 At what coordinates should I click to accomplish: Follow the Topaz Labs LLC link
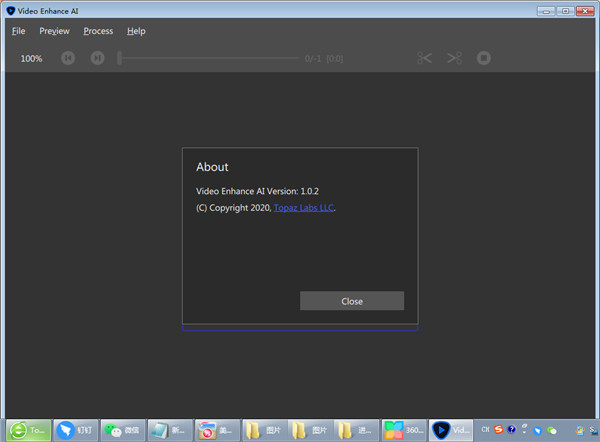click(x=305, y=208)
